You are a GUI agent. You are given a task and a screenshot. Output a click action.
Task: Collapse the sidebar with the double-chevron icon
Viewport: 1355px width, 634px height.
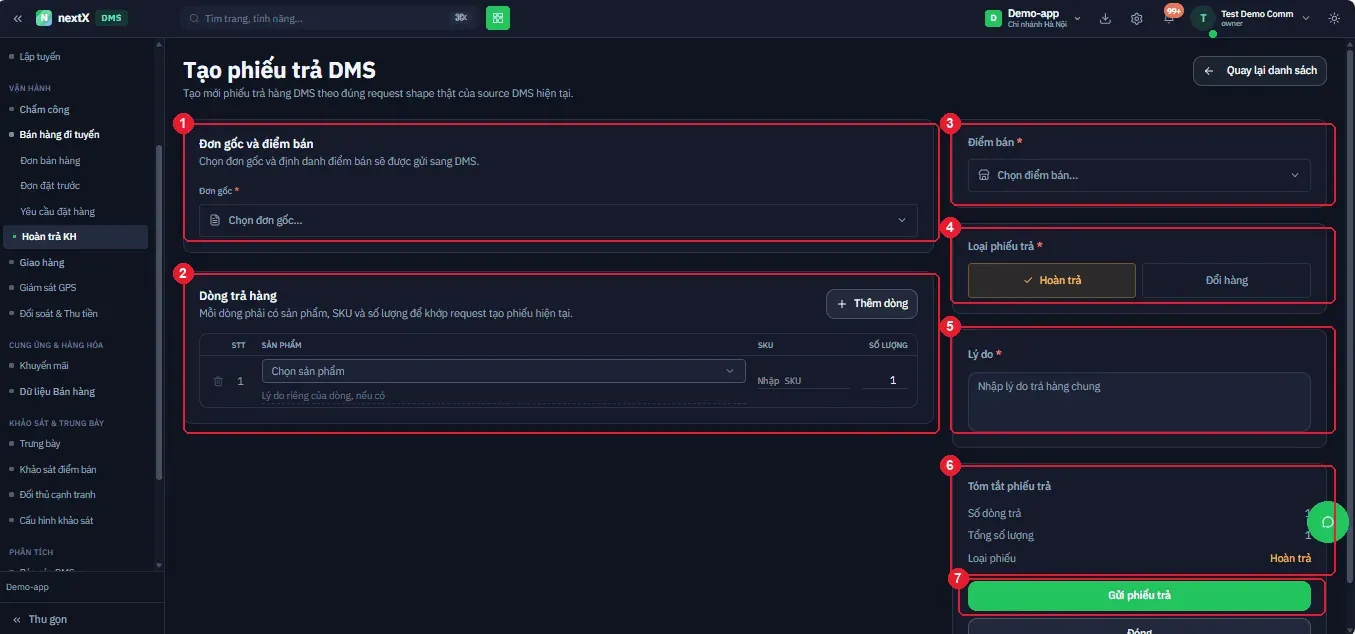pyautogui.click(x=18, y=18)
